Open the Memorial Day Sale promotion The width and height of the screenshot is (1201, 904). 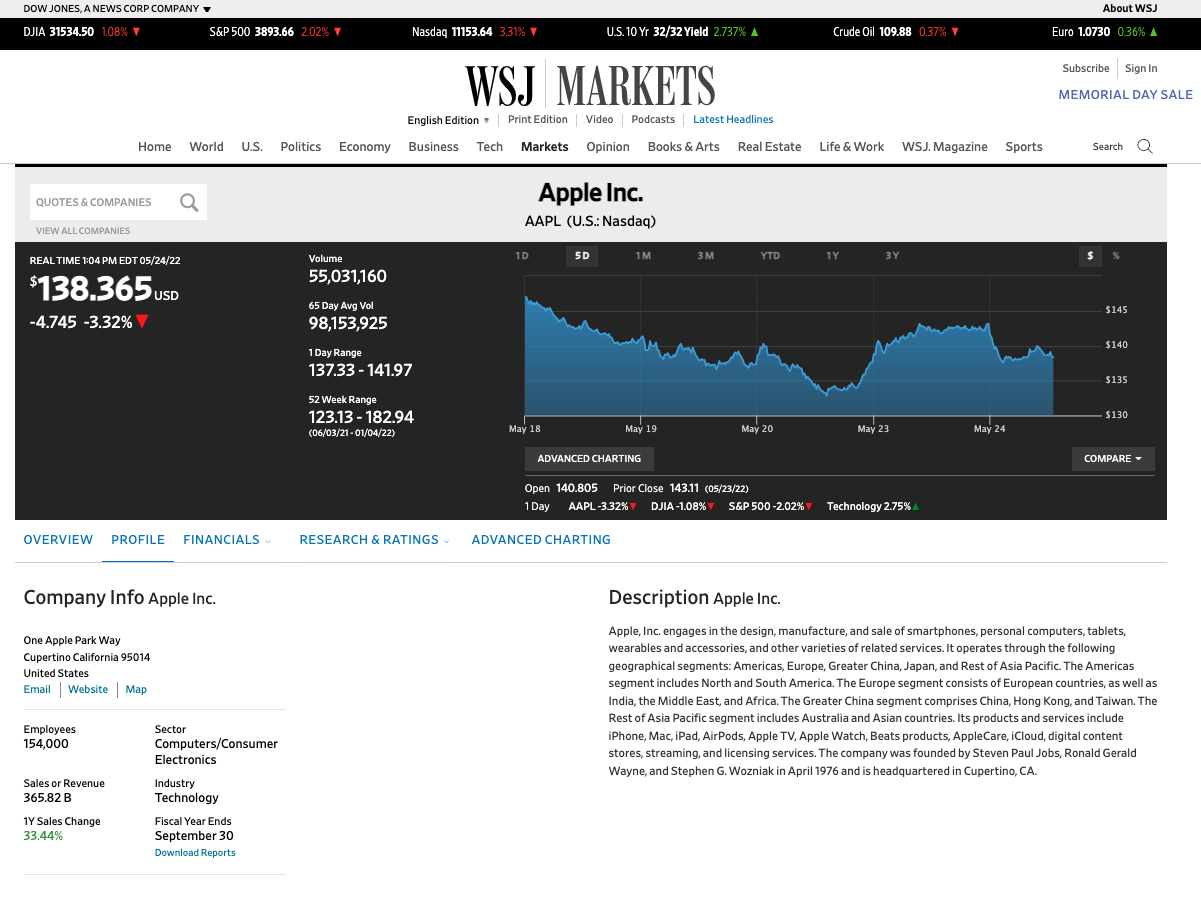pos(1125,95)
